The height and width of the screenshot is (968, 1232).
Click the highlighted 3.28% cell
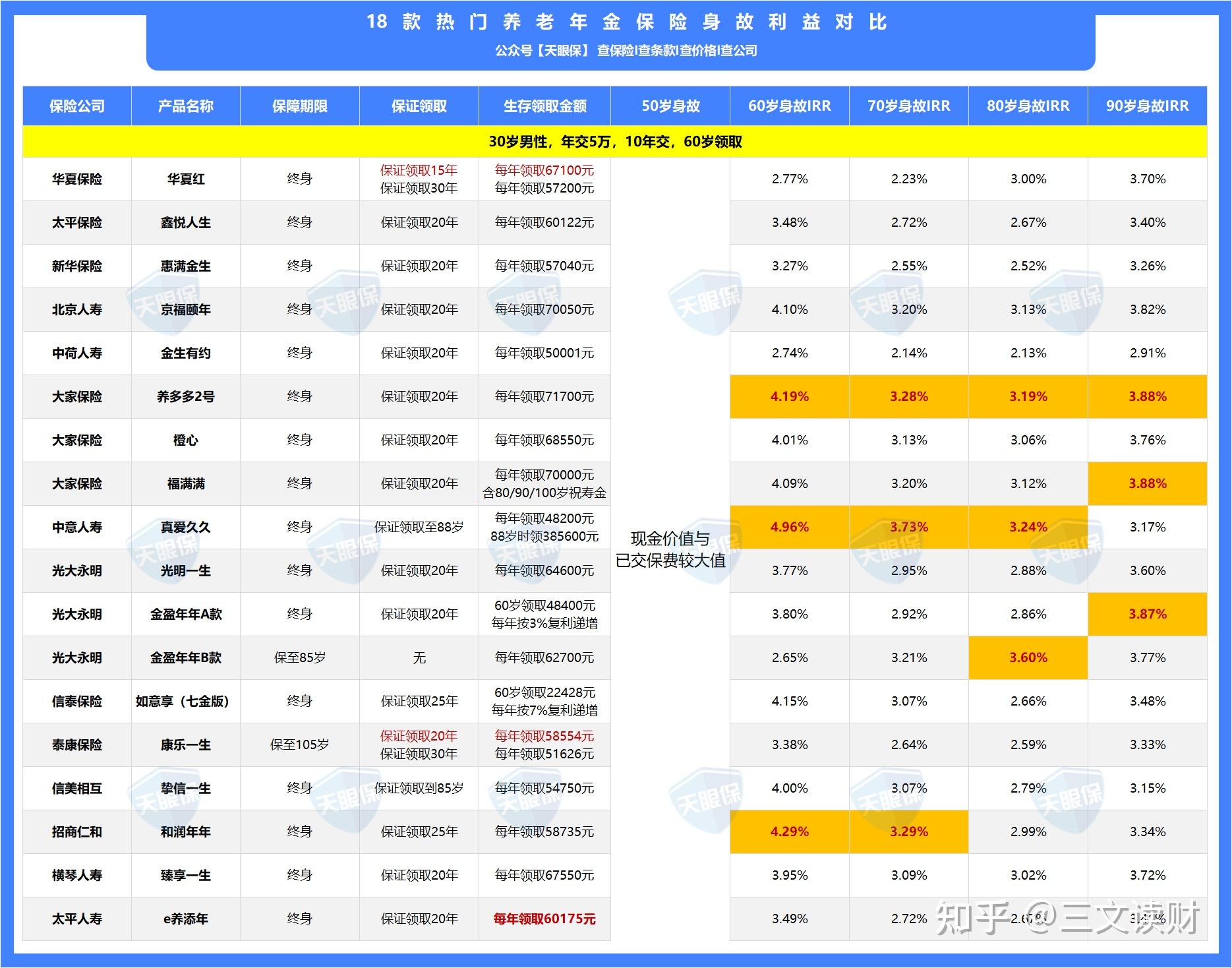click(909, 397)
